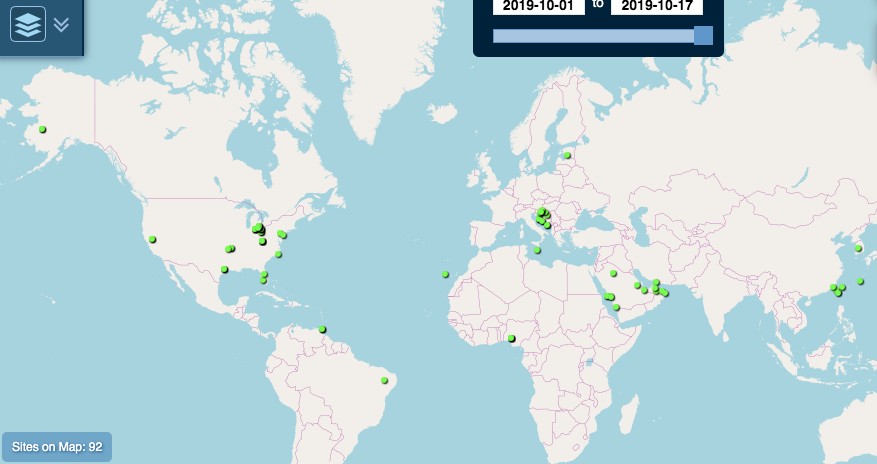The height and width of the screenshot is (464, 877).
Task: Click the date range slider handle
Action: tap(703, 36)
